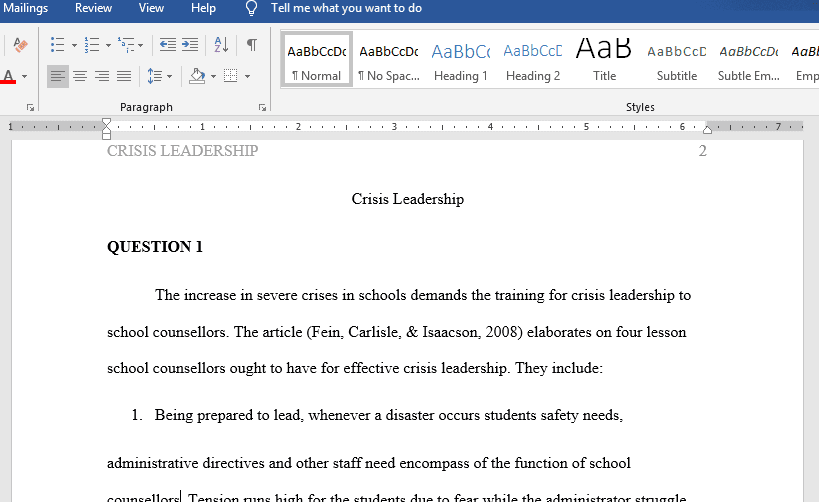Click the Borders icon
This screenshot has width=819, height=502.
click(230, 76)
